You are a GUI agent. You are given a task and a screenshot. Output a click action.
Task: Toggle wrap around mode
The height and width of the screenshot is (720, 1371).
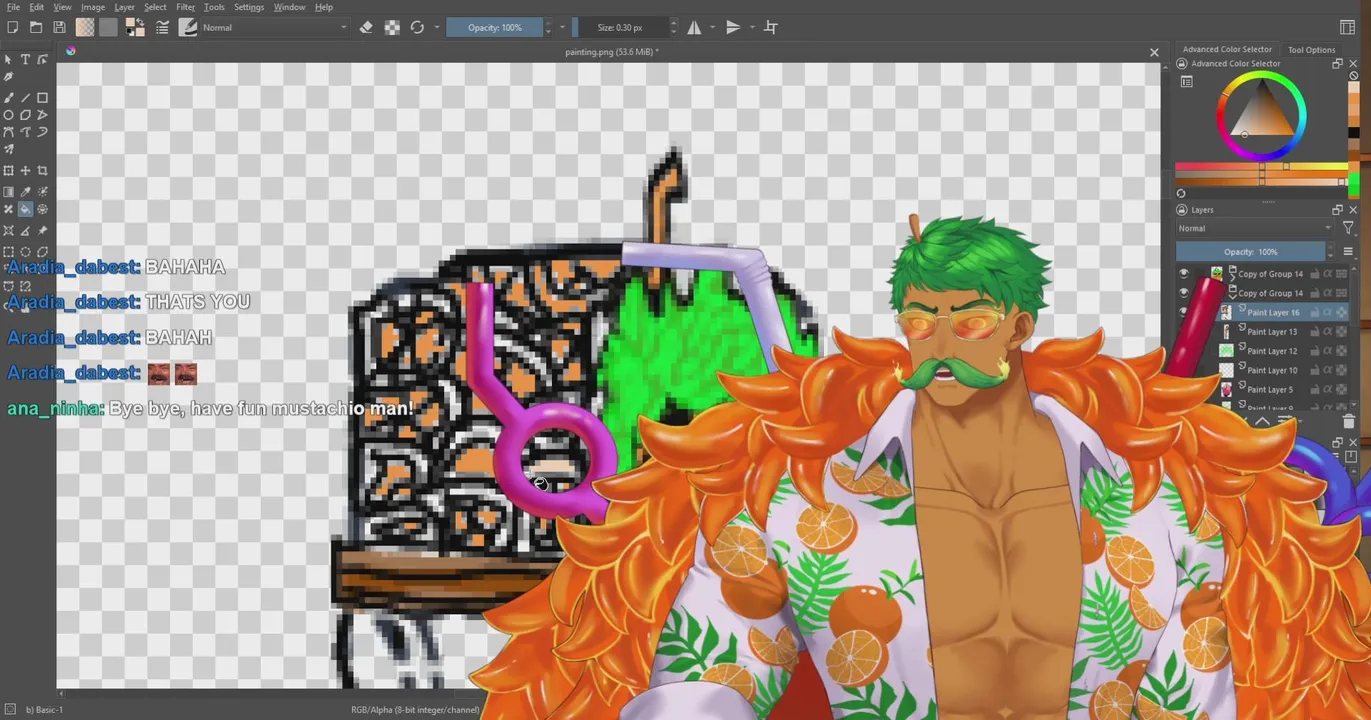[771, 27]
